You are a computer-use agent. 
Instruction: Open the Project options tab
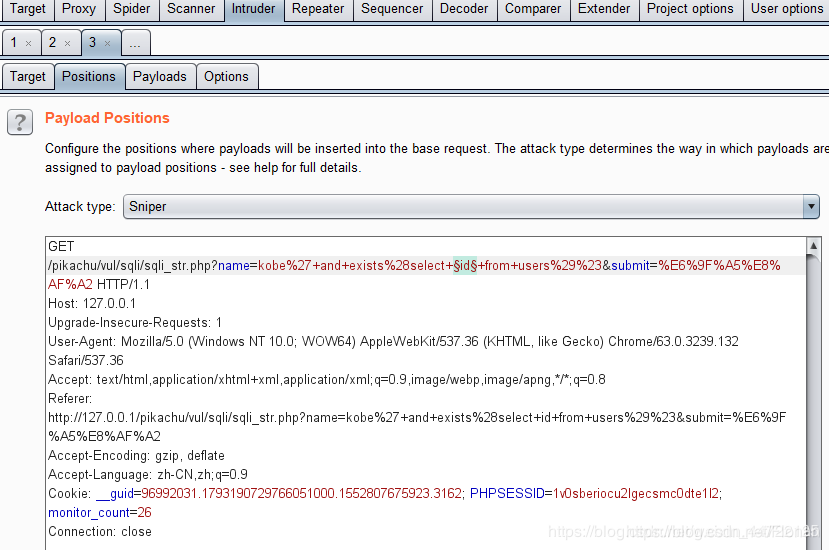[690, 9]
